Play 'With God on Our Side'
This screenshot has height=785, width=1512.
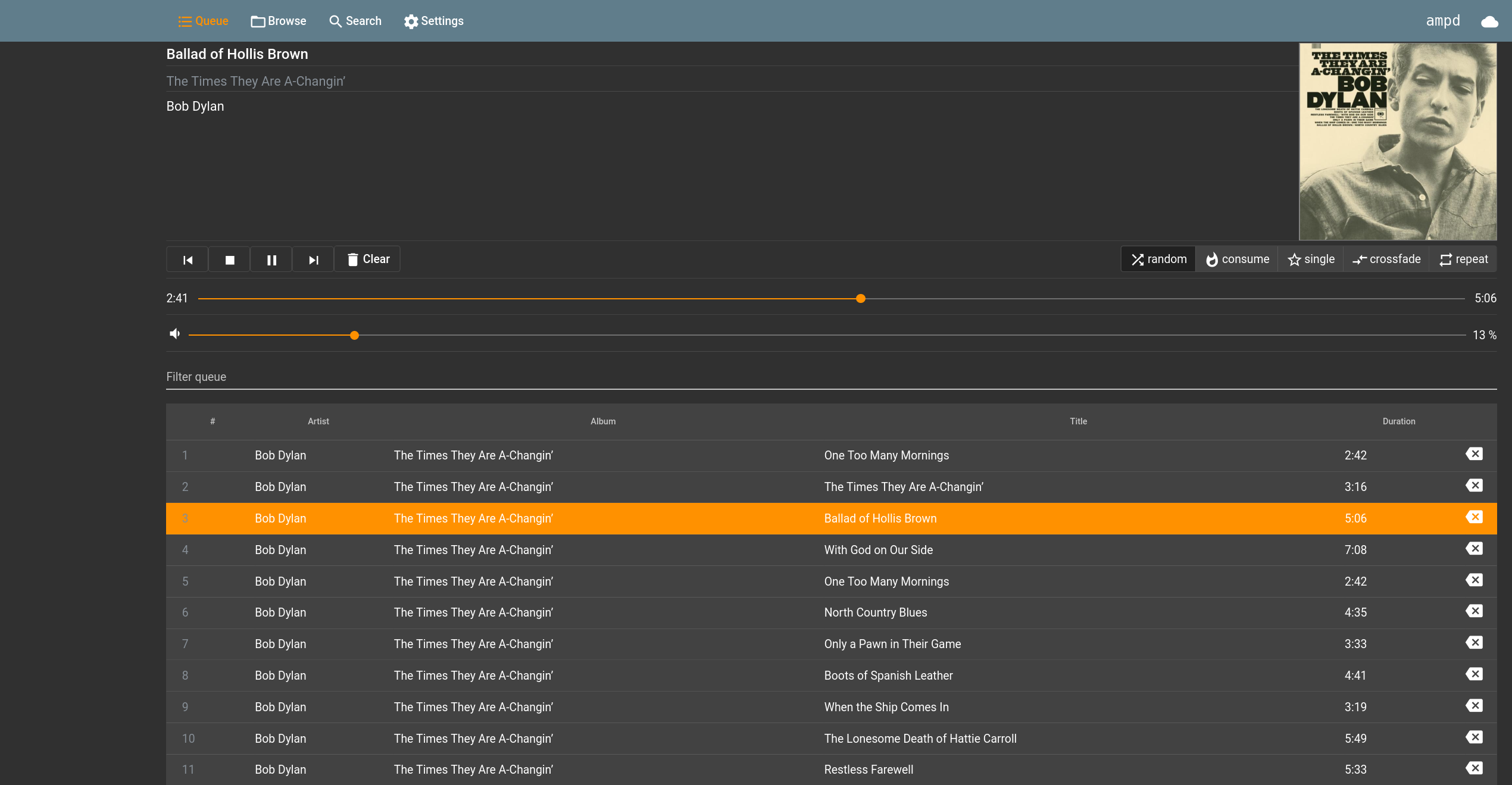pos(879,550)
